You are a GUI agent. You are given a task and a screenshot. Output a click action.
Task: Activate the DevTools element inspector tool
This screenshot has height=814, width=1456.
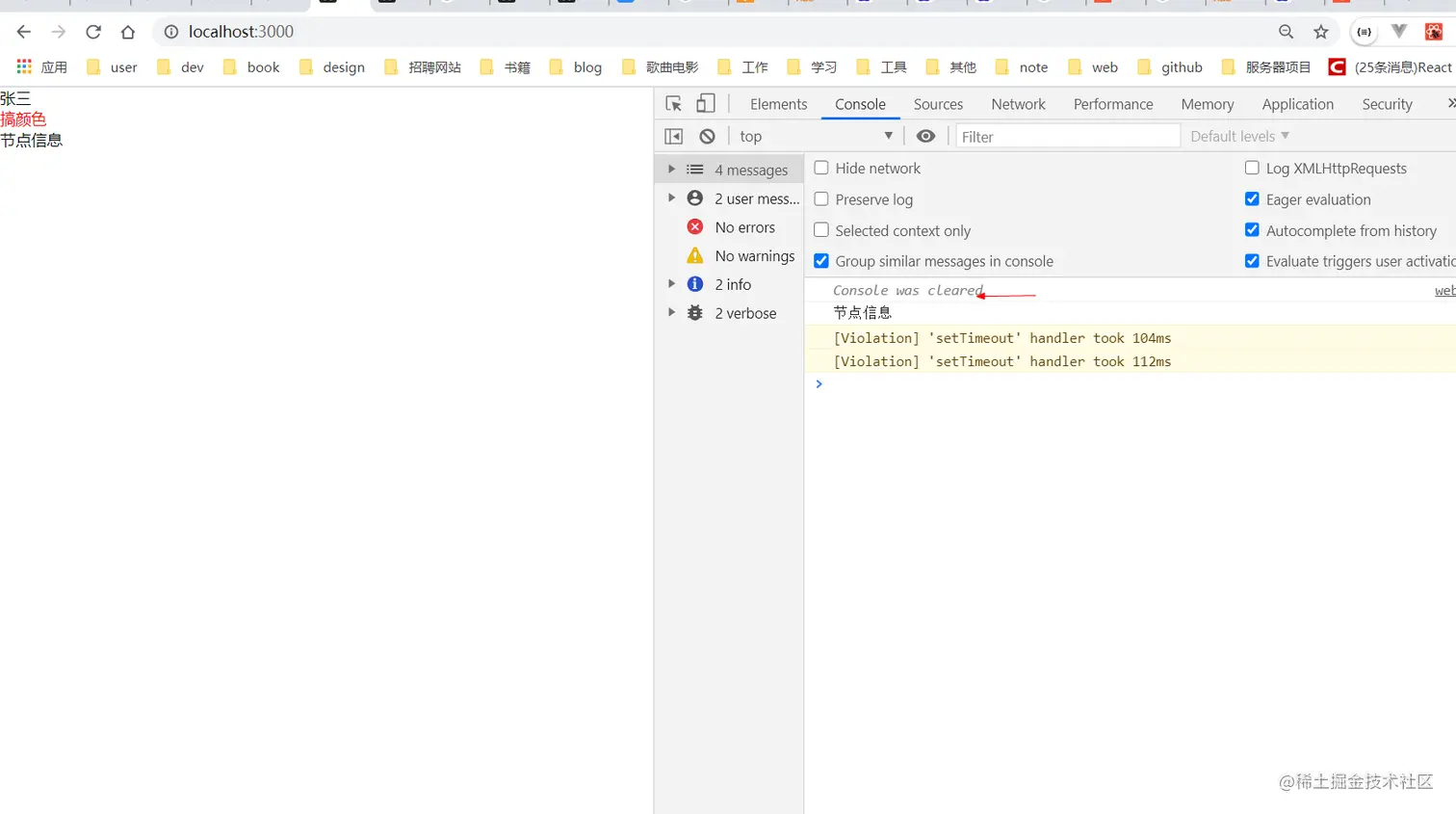[x=674, y=104]
